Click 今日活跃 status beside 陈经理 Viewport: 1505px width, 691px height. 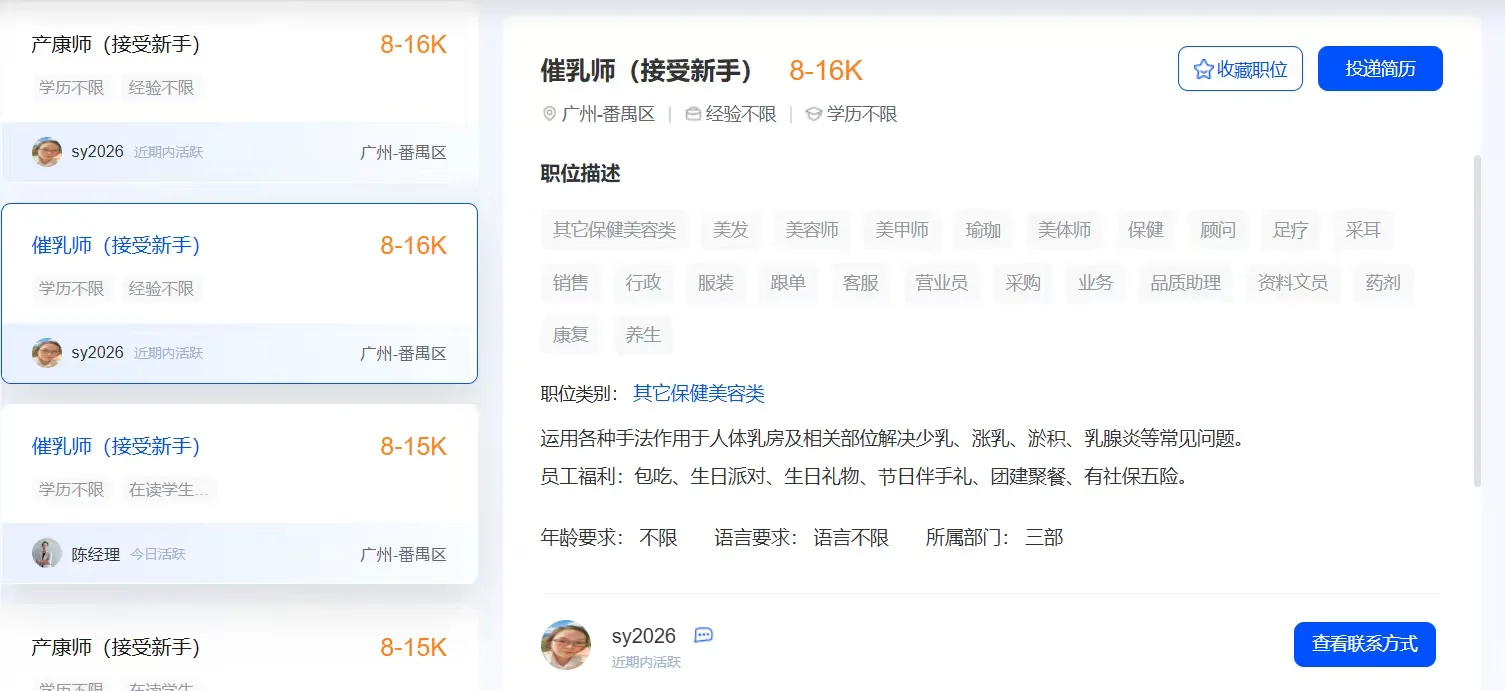158,554
